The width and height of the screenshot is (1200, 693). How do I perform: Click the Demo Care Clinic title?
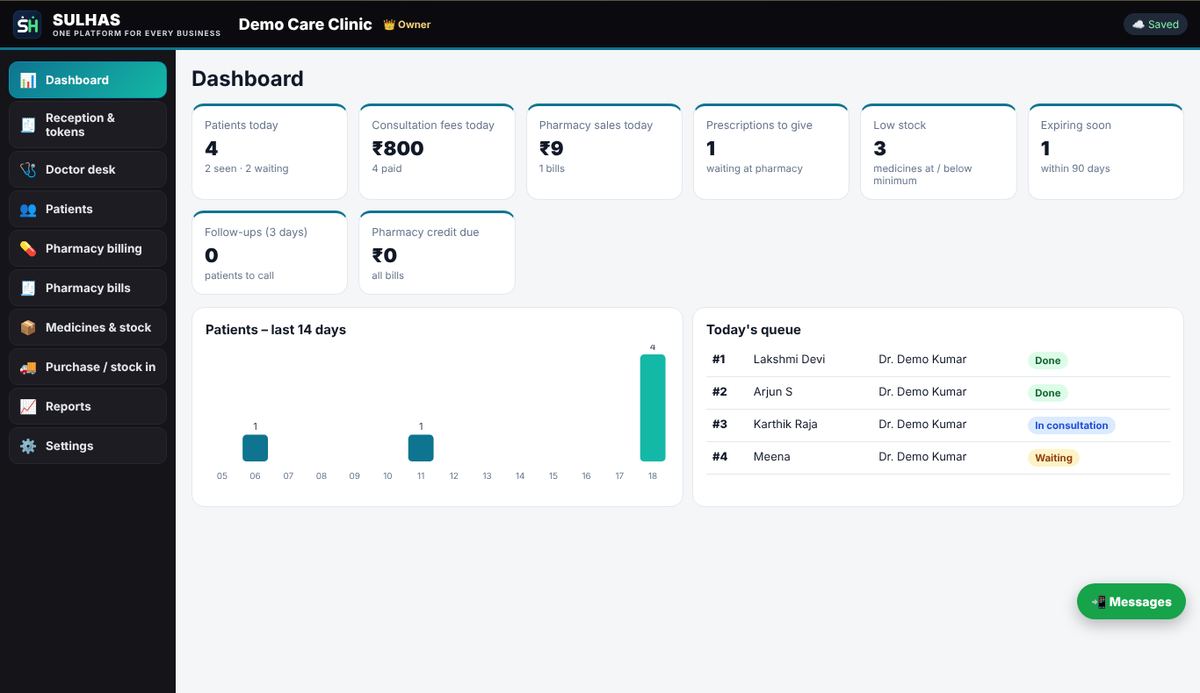click(x=305, y=24)
